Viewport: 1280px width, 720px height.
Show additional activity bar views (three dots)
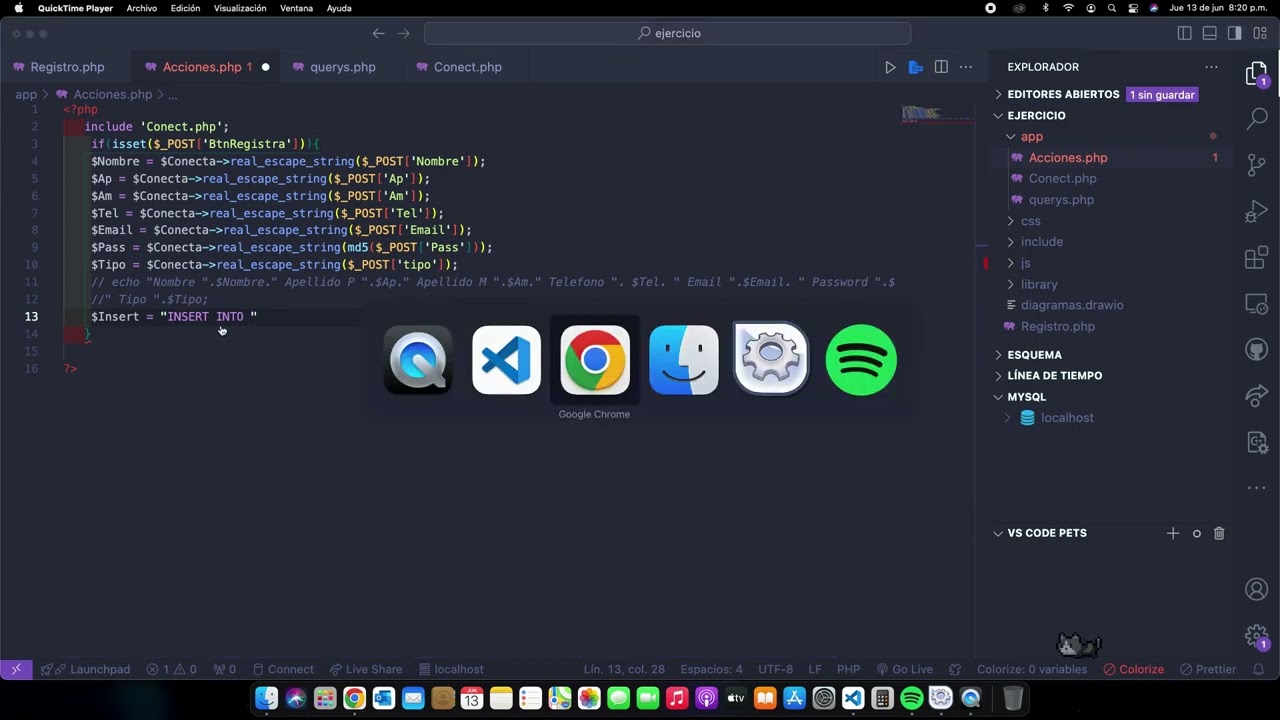tap(1257, 488)
